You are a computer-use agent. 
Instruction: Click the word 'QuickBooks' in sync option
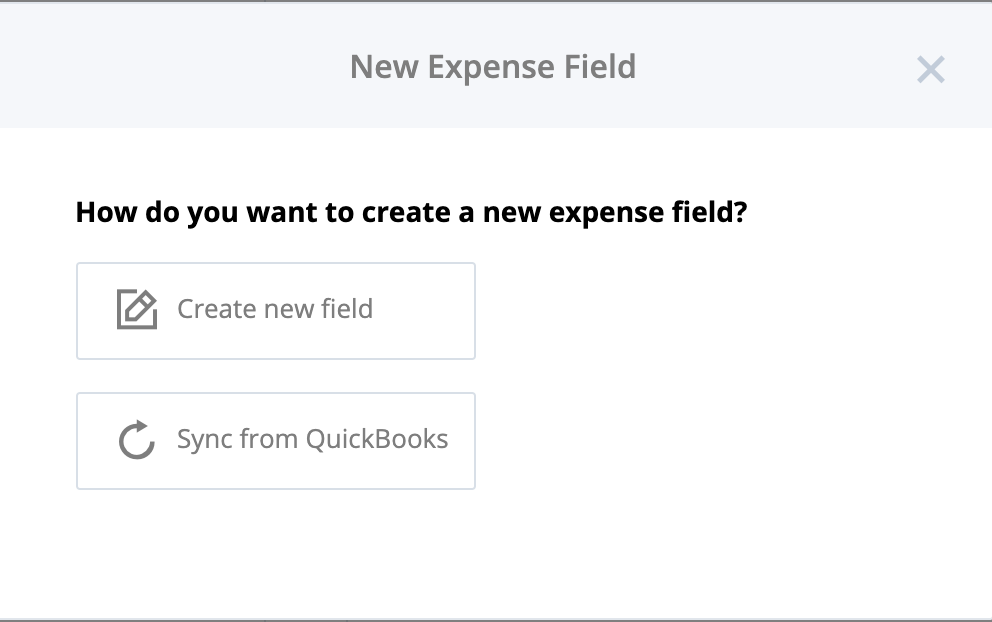377,439
